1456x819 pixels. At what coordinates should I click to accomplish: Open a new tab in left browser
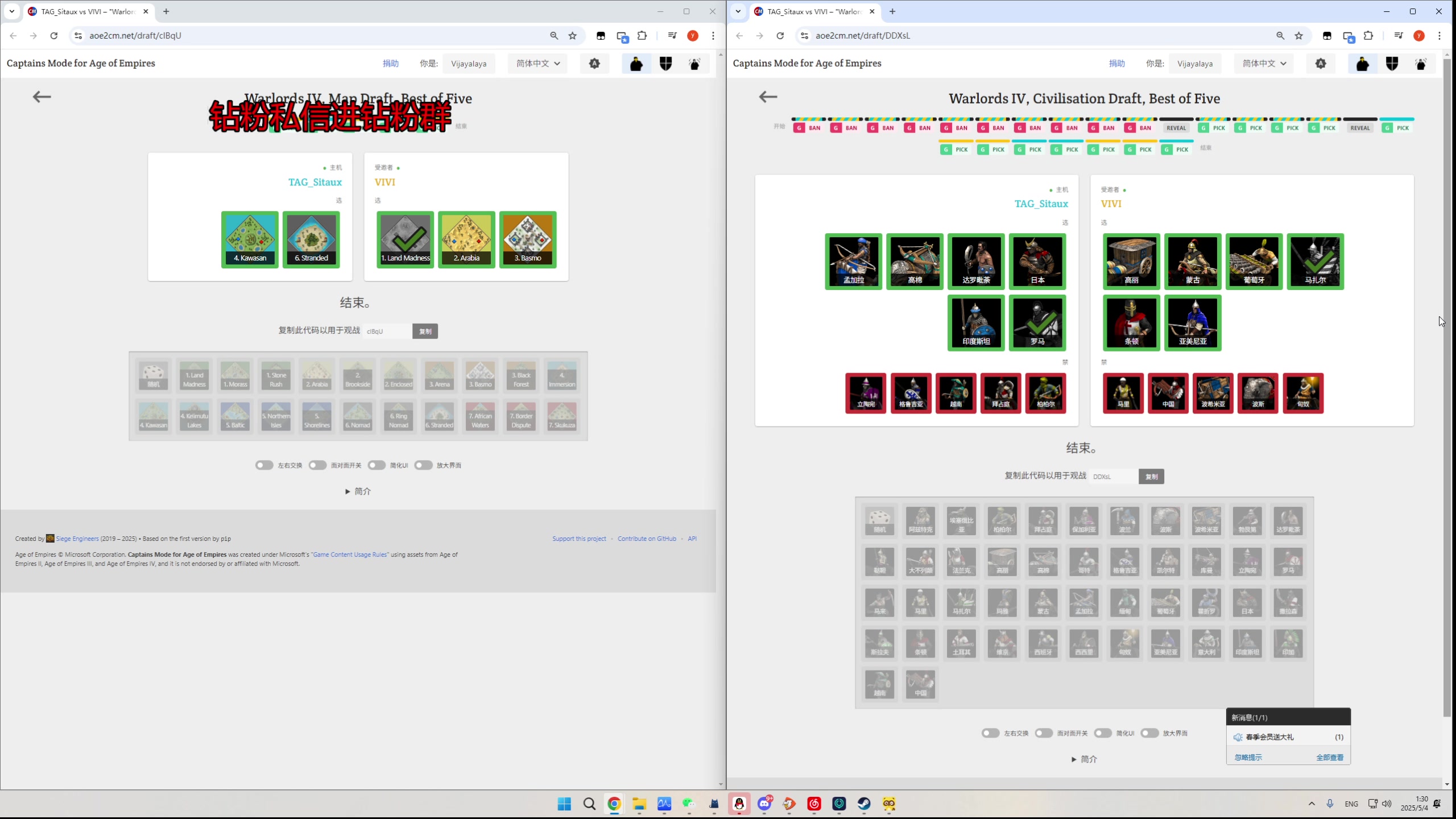tap(166, 11)
